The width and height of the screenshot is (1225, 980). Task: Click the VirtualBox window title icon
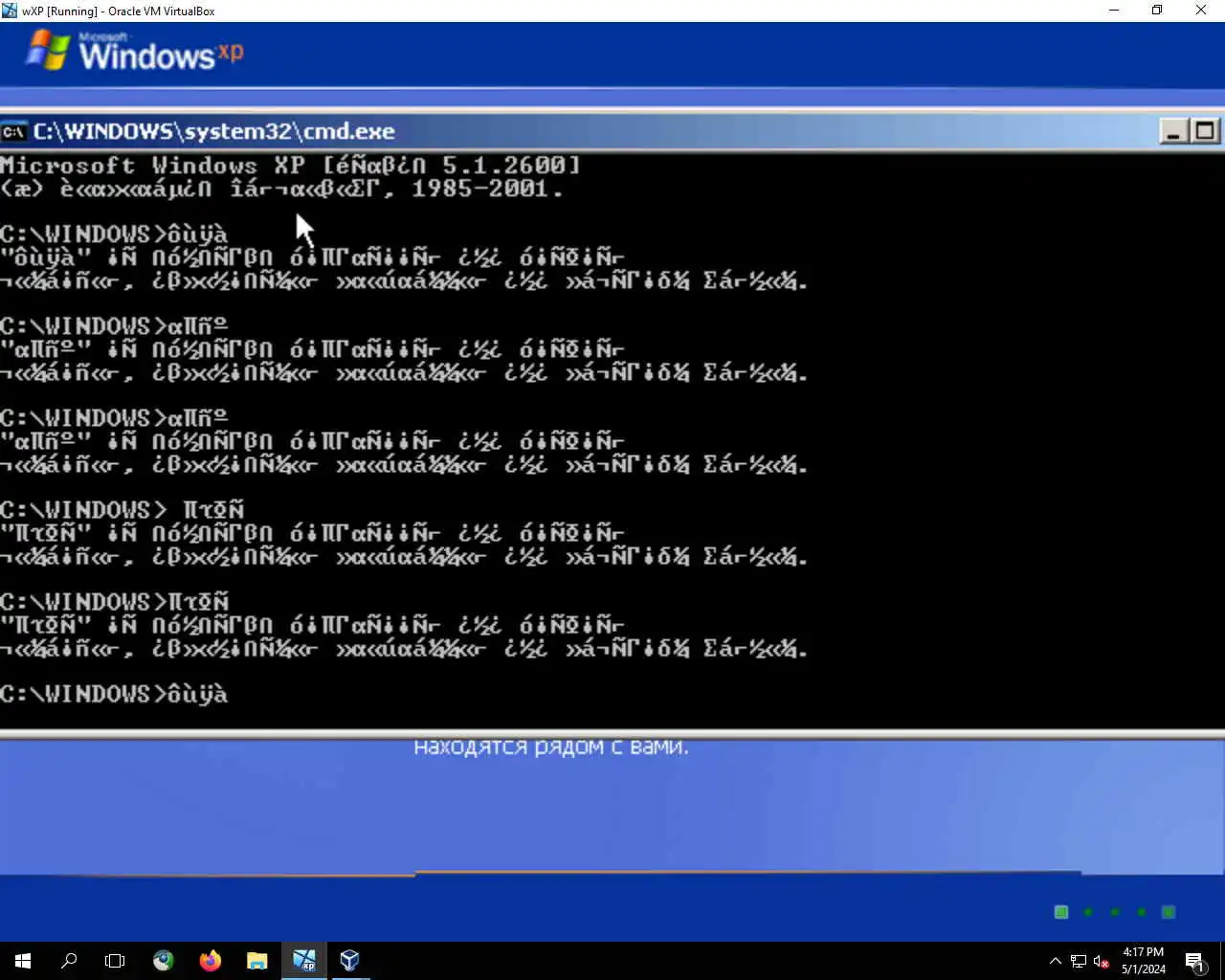pyautogui.click(x=10, y=11)
